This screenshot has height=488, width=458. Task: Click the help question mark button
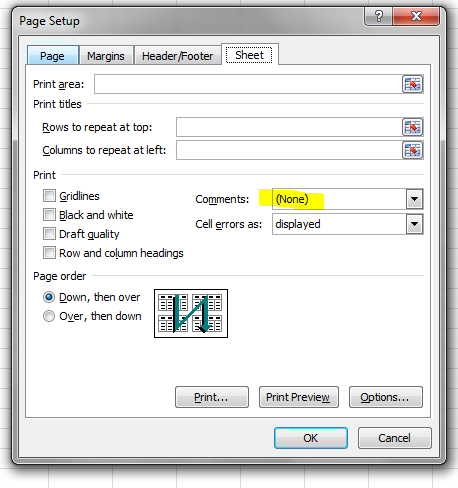tap(379, 16)
